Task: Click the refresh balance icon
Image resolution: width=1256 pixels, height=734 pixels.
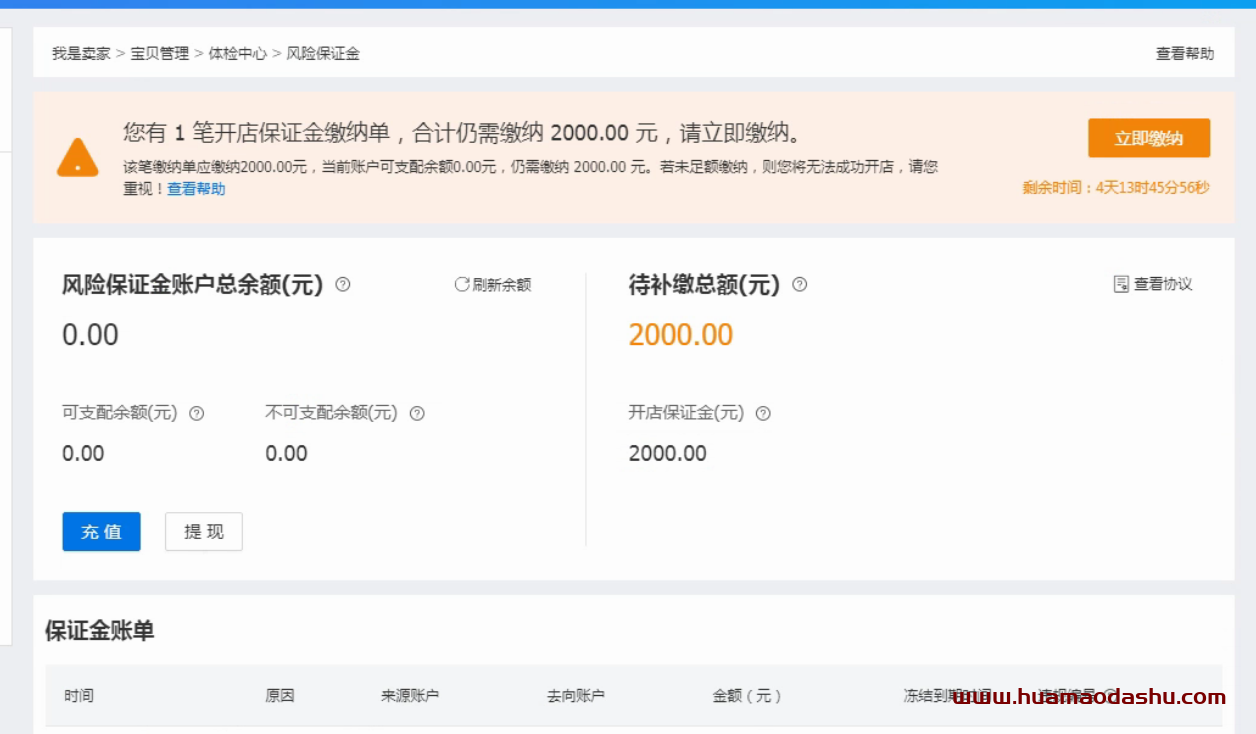Action: pos(461,285)
